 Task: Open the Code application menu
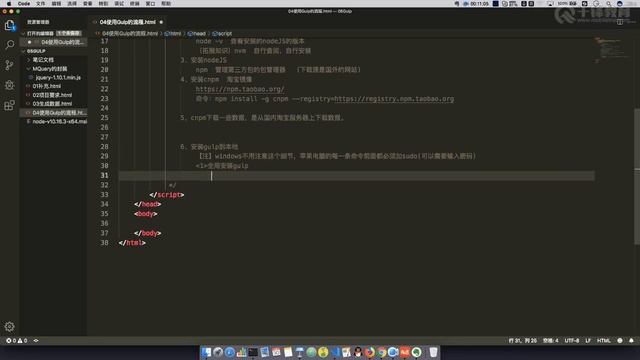24,4
